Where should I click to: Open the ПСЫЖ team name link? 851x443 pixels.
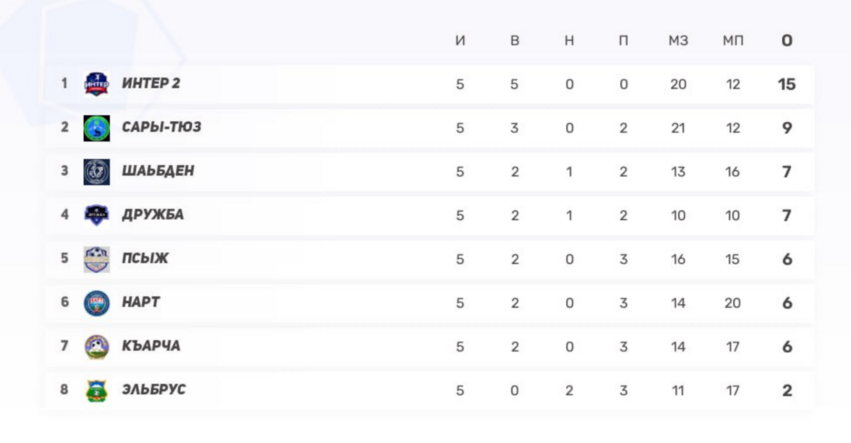[145, 258]
